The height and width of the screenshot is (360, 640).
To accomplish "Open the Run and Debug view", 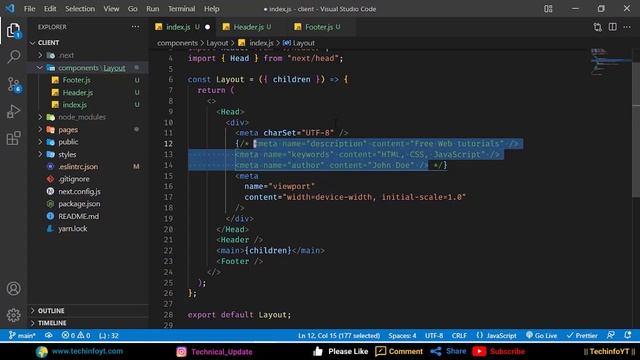I will click(13, 111).
